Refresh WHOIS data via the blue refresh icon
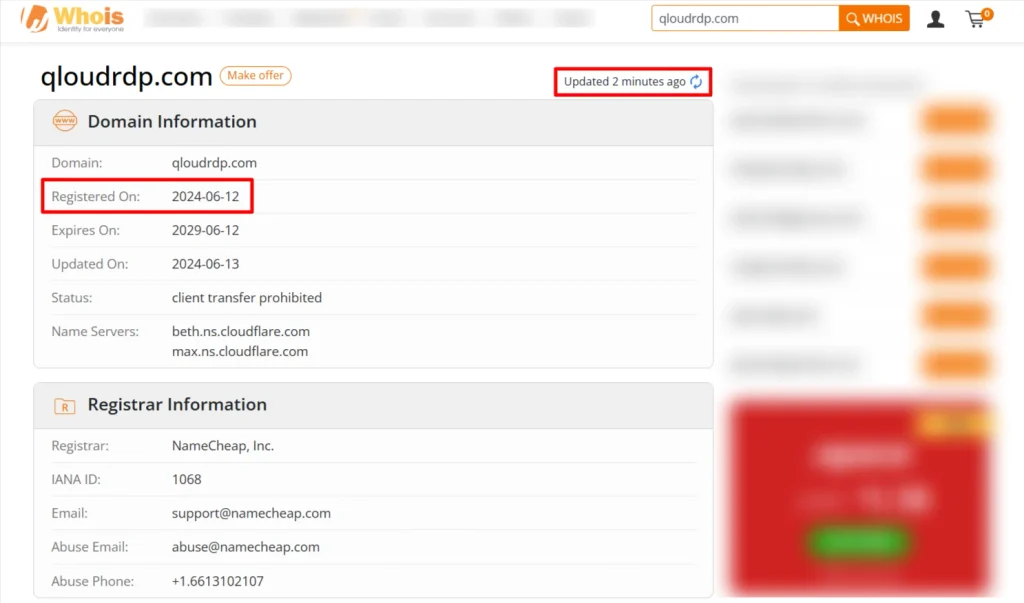Viewport: 1024px width, 603px height. pyautogui.click(x=696, y=82)
